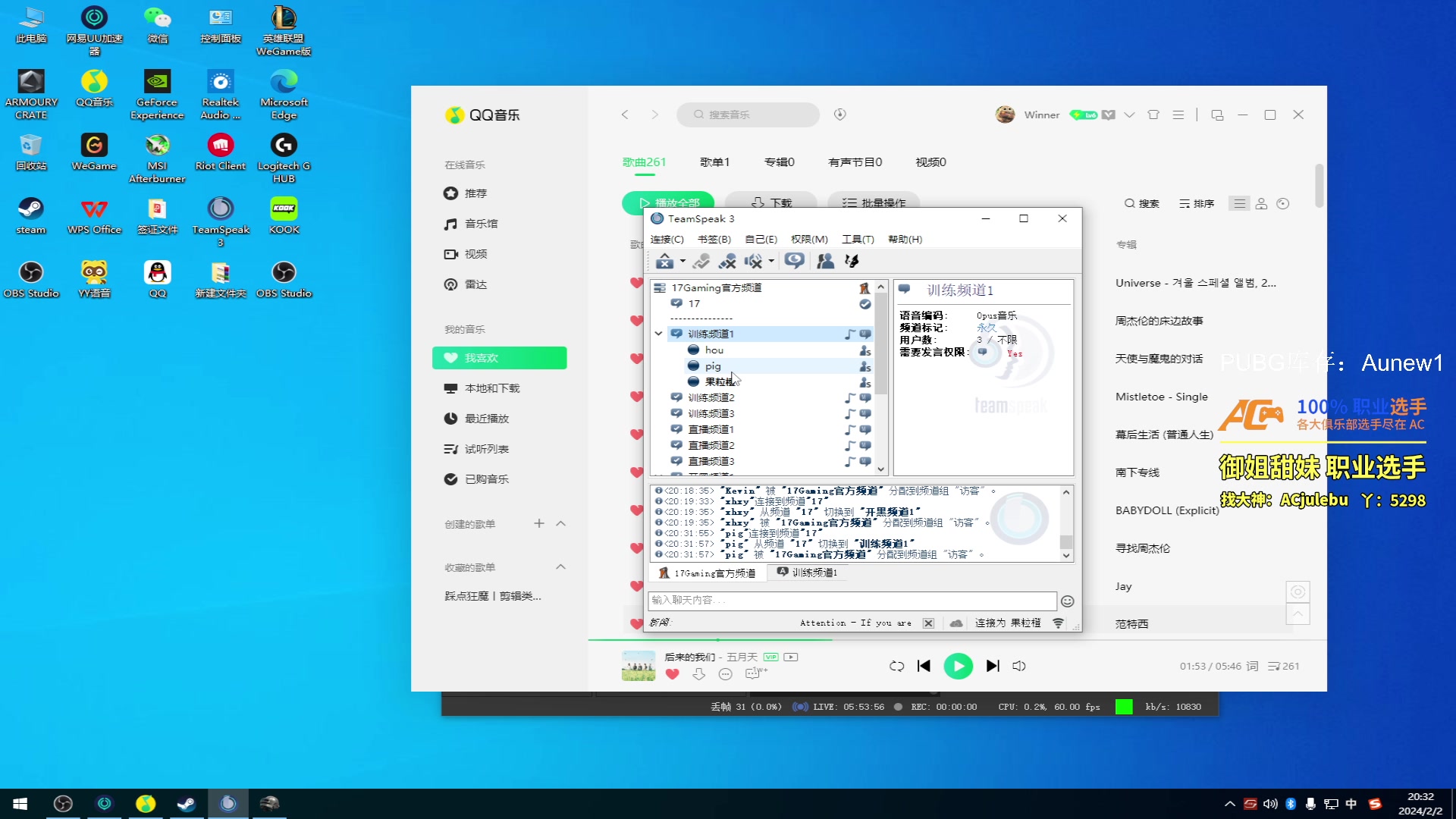Click the 下载 download button

771,202
